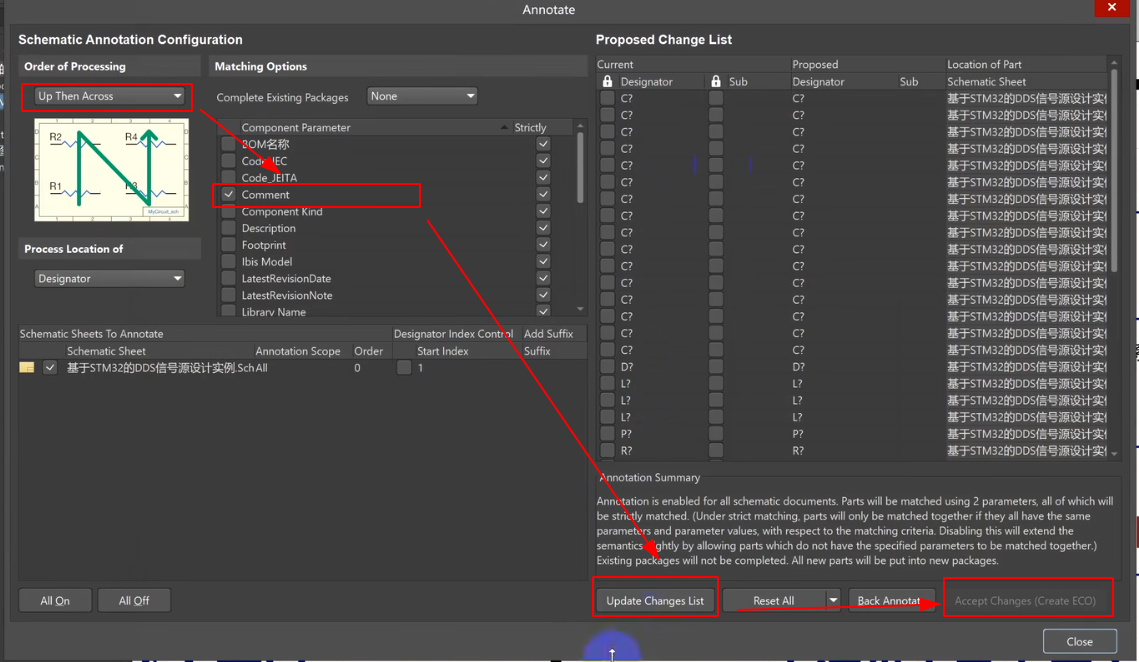Click the Proposed Change List scroll down arrow
This screenshot has width=1139, height=662.
click(1114, 453)
